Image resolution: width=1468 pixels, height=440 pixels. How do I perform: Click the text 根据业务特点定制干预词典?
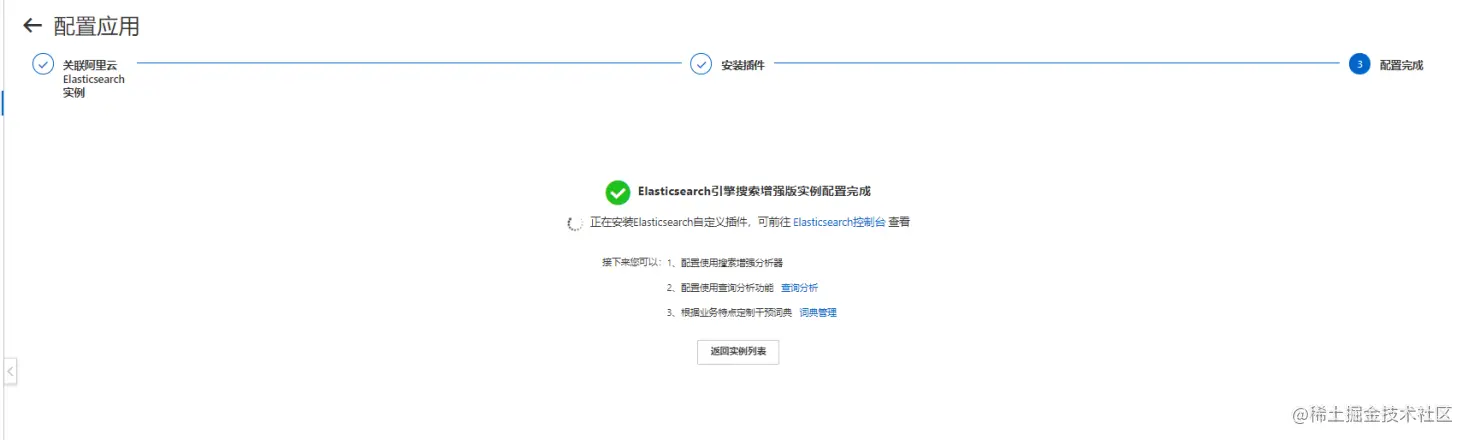pyautogui.click(x=736, y=313)
